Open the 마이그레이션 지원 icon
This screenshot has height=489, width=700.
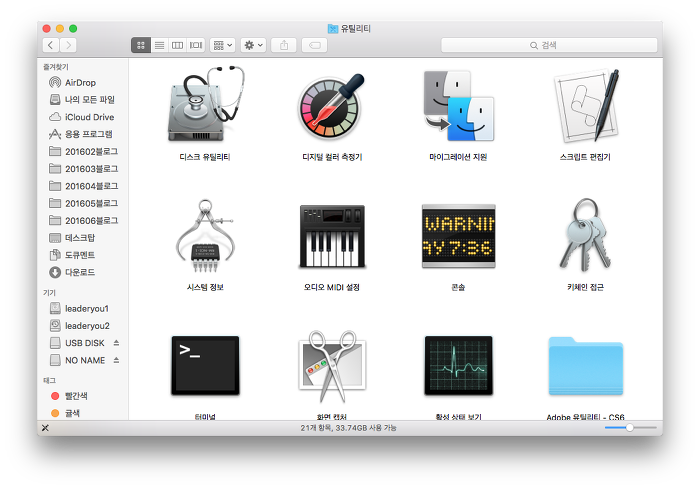tap(458, 106)
